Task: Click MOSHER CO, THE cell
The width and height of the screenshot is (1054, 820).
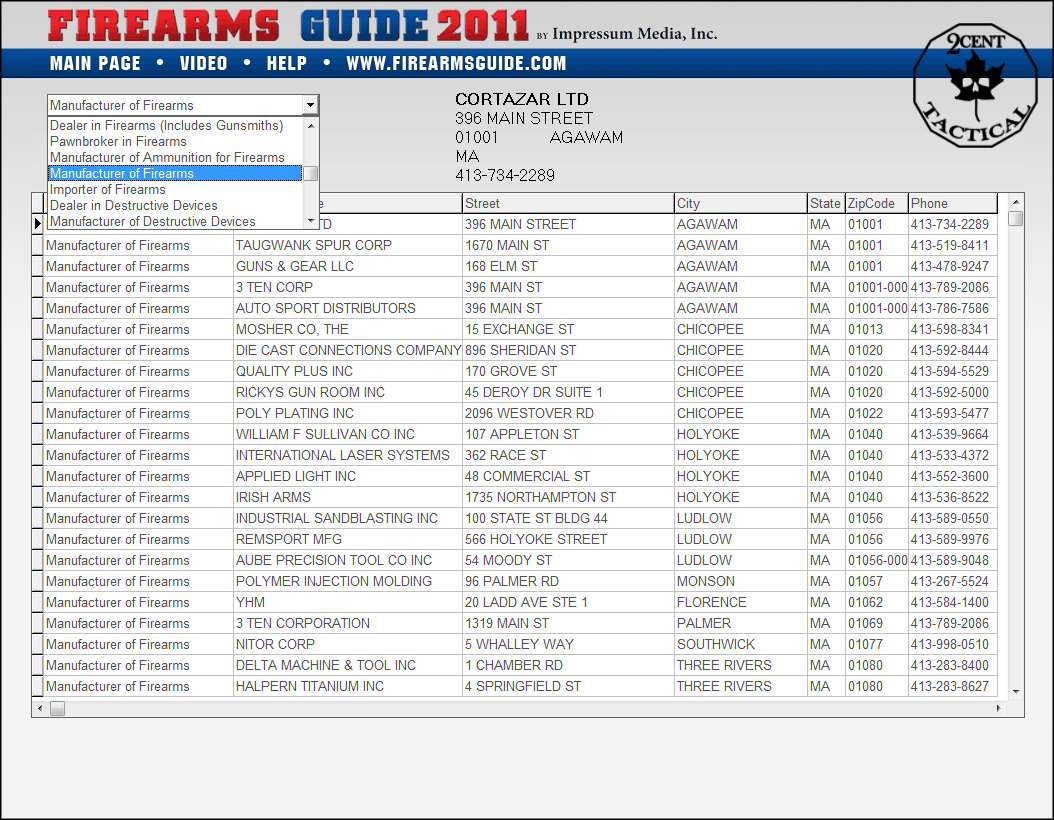Action: pyautogui.click(x=348, y=329)
